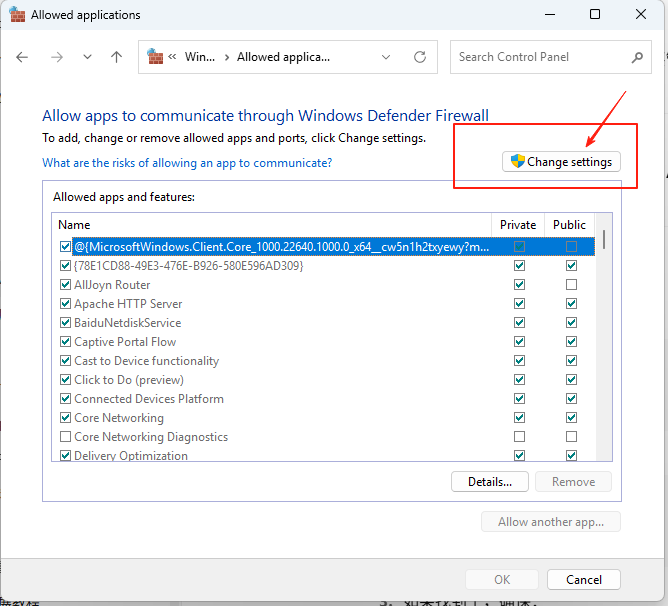This screenshot has width=668, height=606.
Task: Select the Allowed applica... breadcrumb segment
Action: tap(283, 57)
